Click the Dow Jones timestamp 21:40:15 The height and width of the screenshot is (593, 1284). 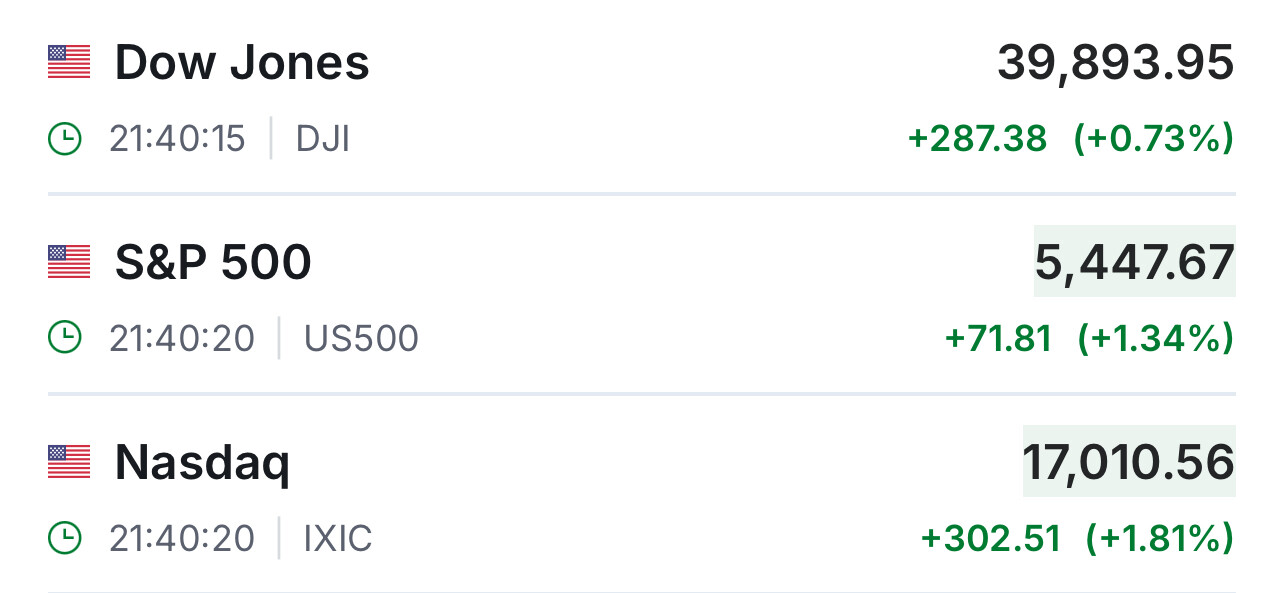(x=177, y=139)
